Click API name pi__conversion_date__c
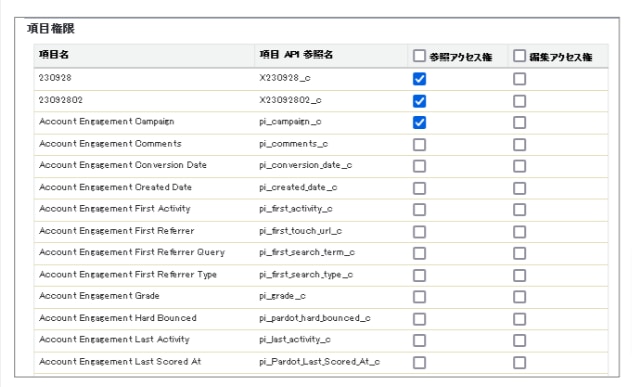Image resolution: width=632 pixels, height=387 pixels. coord(306,165)
